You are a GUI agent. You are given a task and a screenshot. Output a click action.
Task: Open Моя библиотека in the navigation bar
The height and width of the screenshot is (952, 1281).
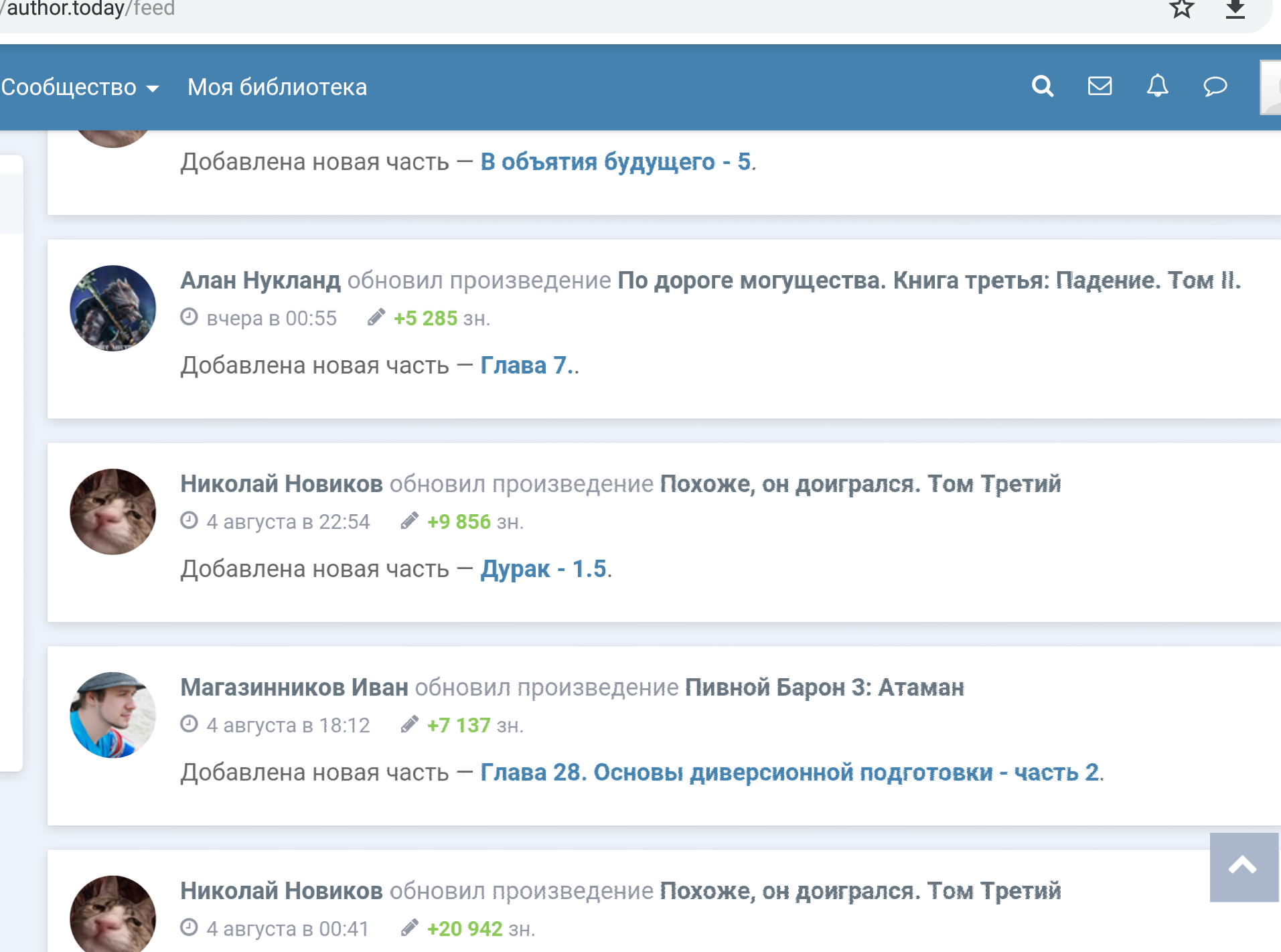[277, 88]
